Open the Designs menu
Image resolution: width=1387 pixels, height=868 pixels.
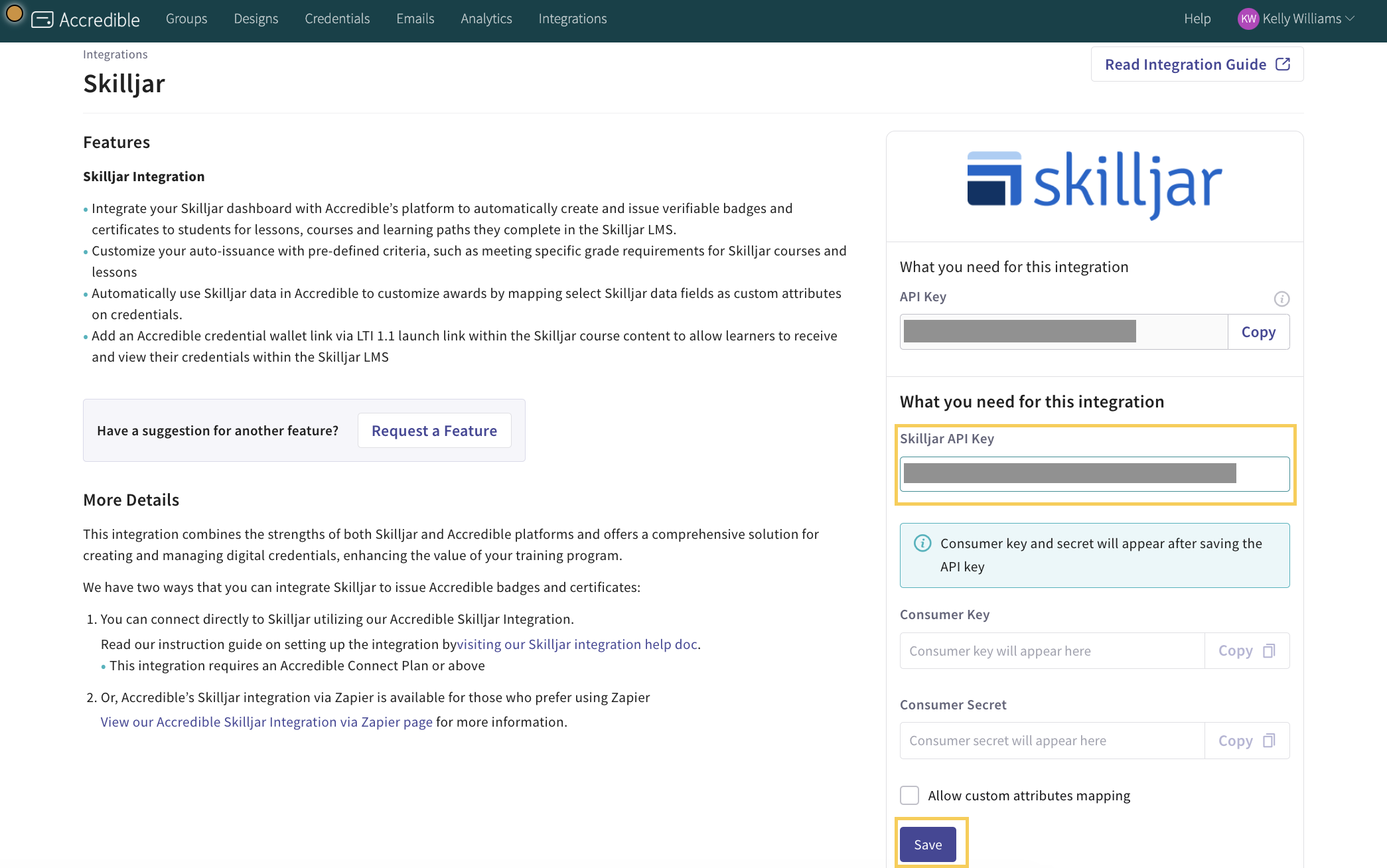click(256, 19)
